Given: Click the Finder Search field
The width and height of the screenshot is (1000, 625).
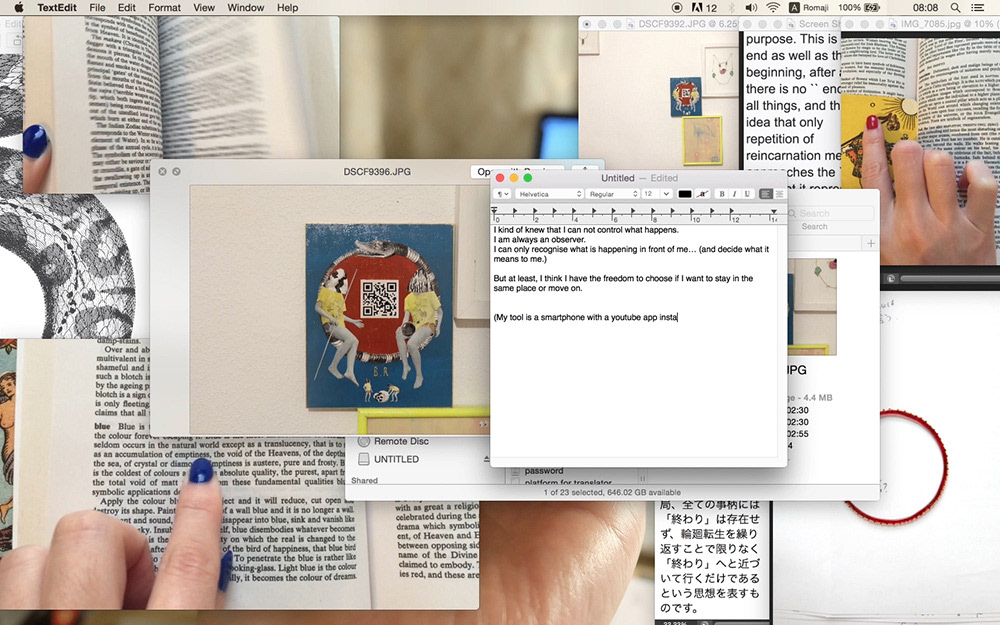Looking at the screenshot, I should pos(830,214).
